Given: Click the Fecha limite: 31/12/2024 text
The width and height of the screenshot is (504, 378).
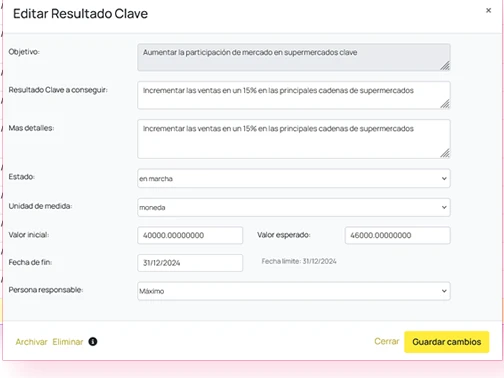Looking at the screenshot, I should (299, 261).
